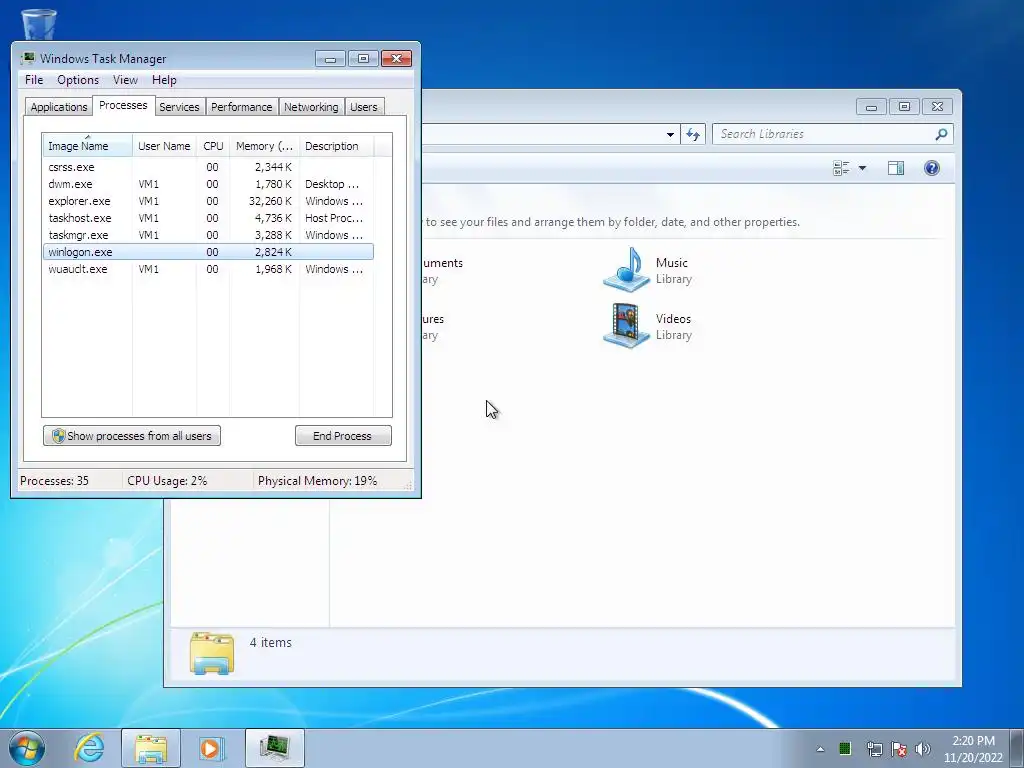Minimize the Task Manager window
Screen dimensions: 1024x768
click(x=330, y=59)
